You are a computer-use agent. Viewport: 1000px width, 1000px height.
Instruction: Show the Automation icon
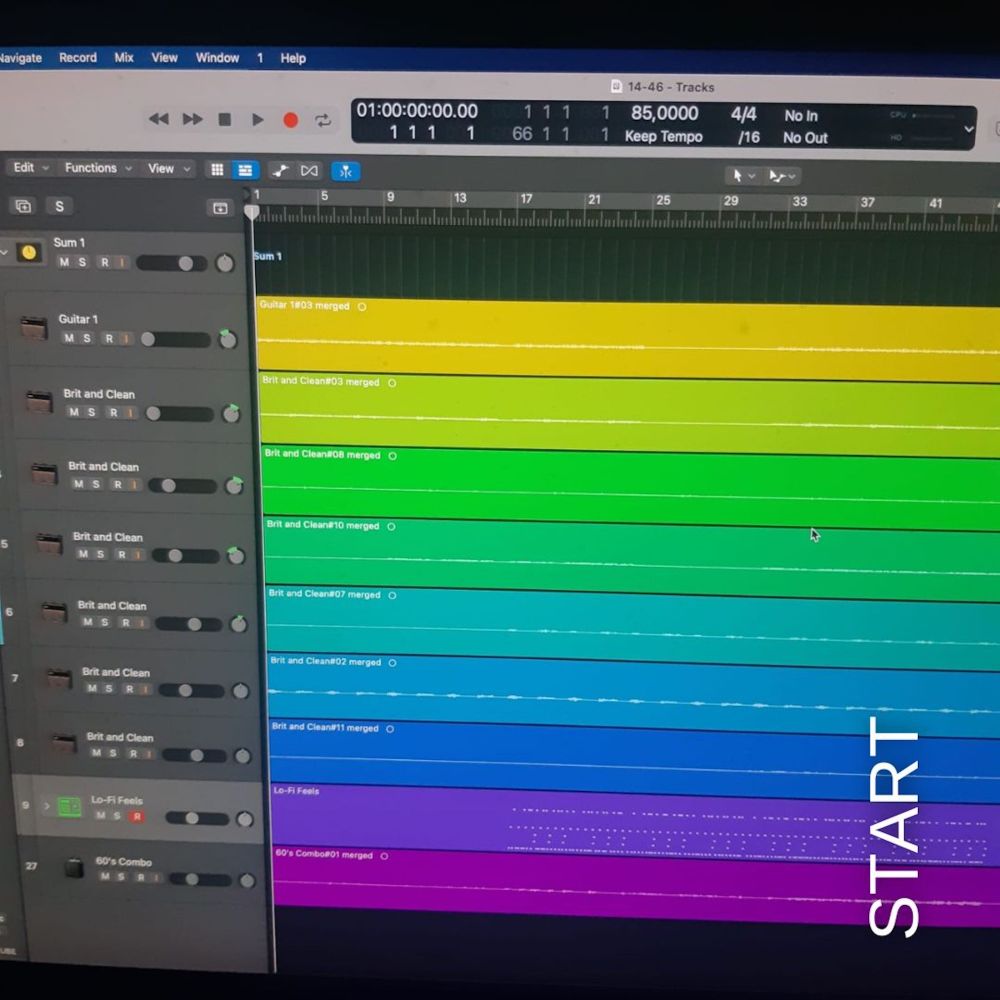pyautogui.click(x=280, y=171)
